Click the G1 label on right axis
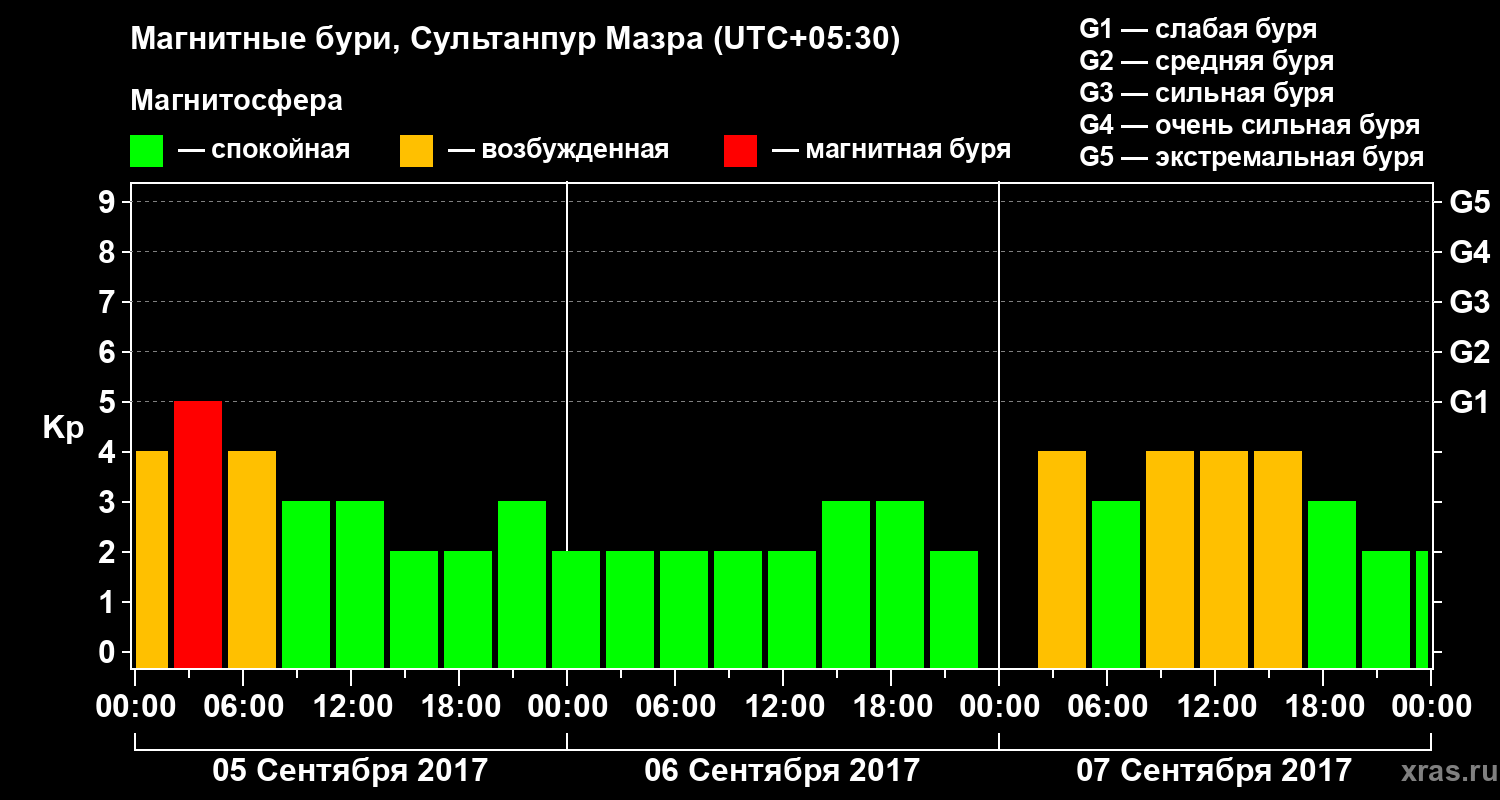The image size is (1500, 800). (1469, 402)
